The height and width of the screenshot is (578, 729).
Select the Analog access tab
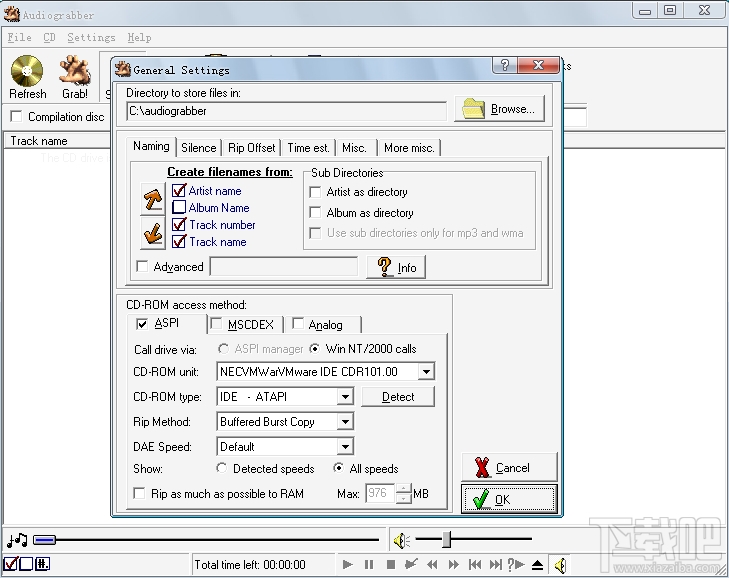324,324
